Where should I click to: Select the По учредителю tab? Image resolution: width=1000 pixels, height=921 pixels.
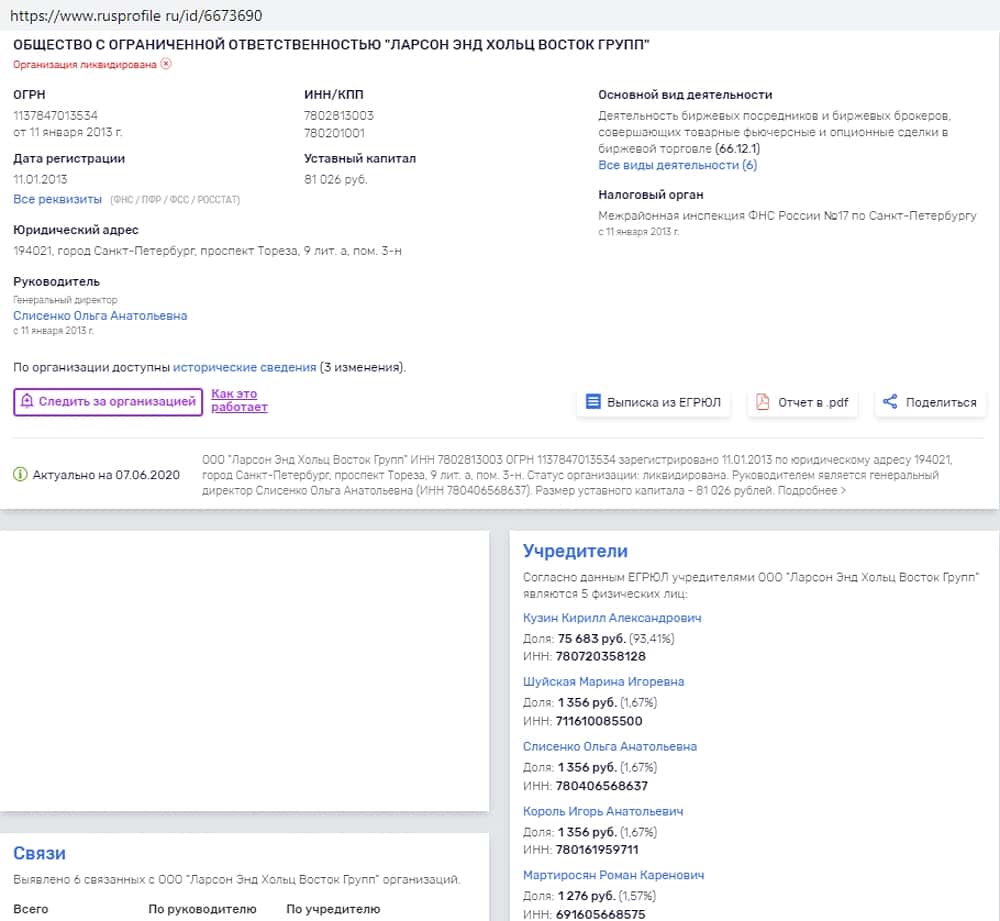(x=333, y=909)
